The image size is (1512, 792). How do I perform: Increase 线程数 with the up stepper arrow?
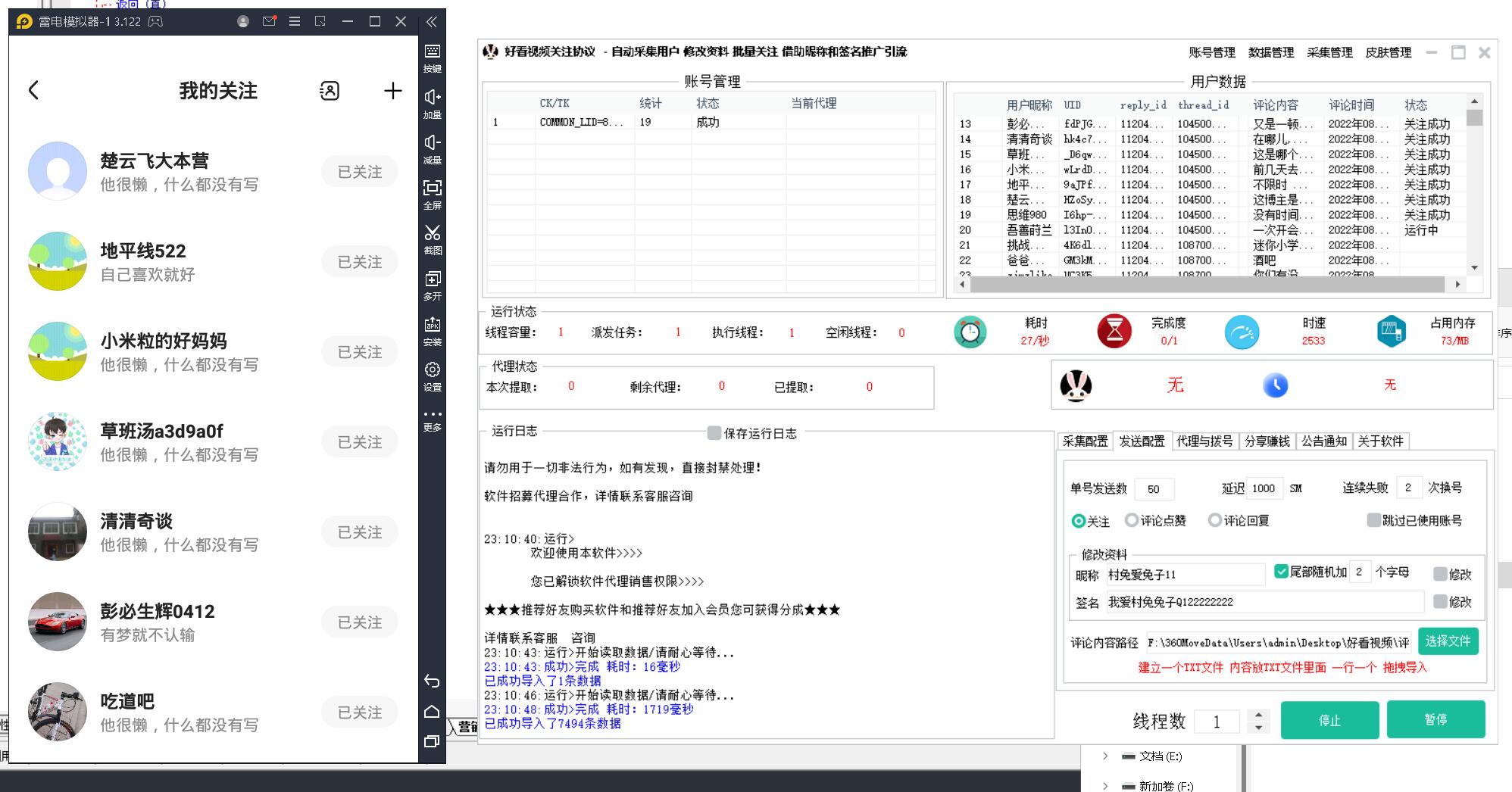point(1258,714)
